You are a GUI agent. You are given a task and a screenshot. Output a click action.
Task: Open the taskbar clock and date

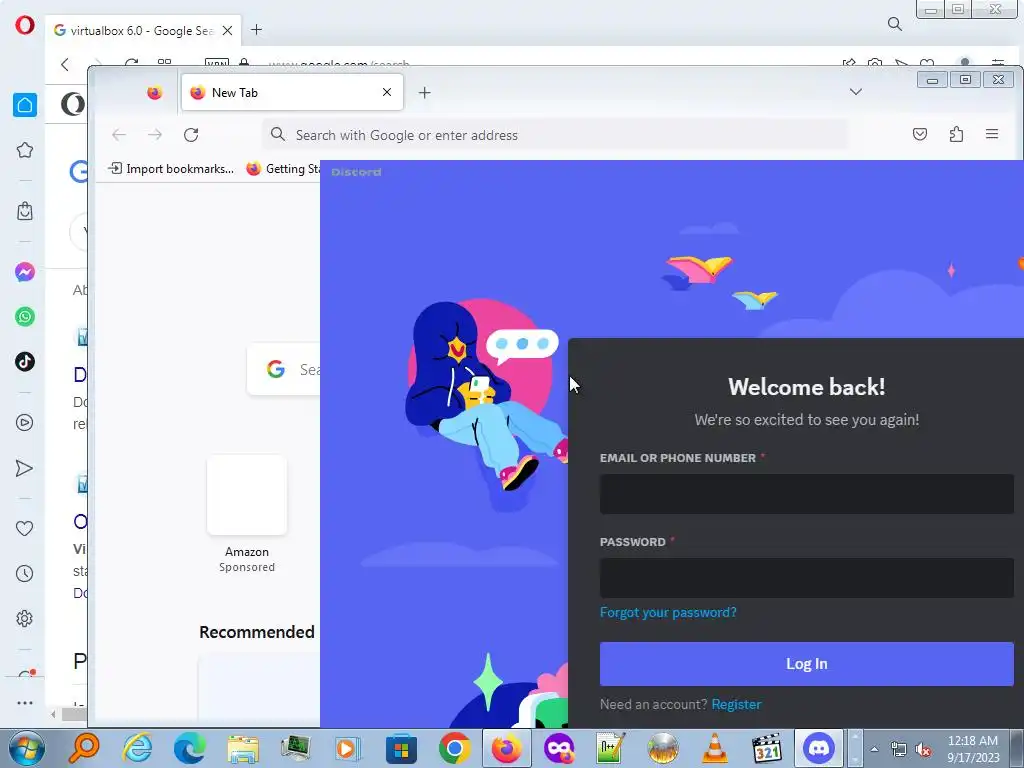pyautogui.click(x=973, y=749)
